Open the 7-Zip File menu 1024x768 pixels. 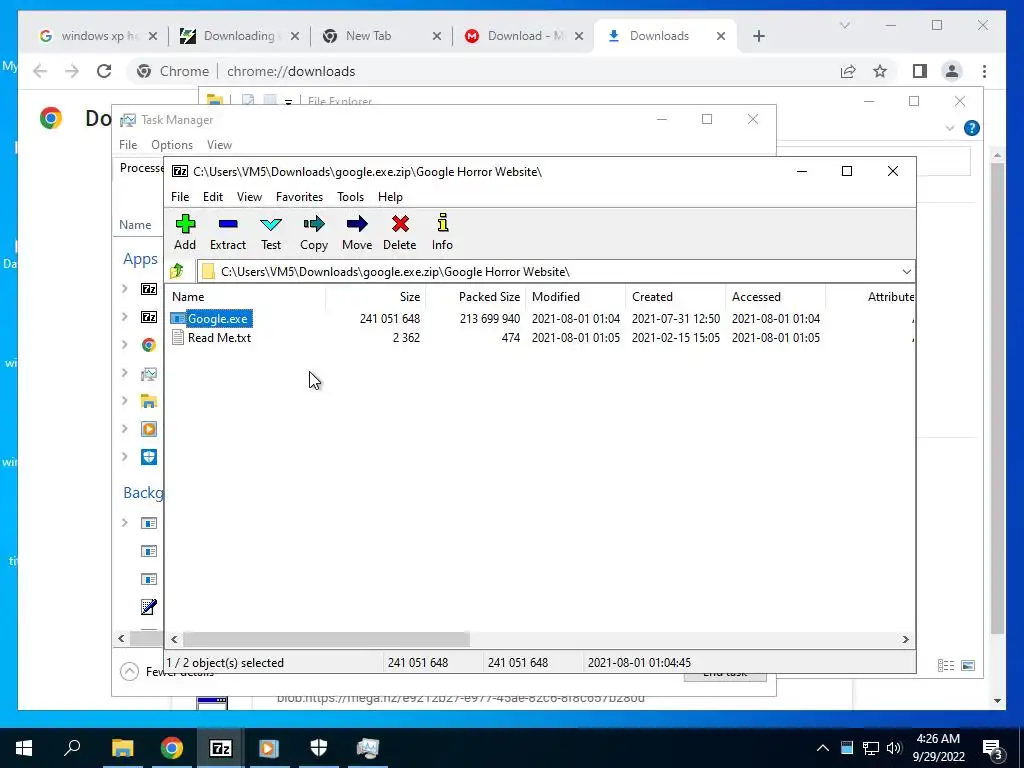180,197
